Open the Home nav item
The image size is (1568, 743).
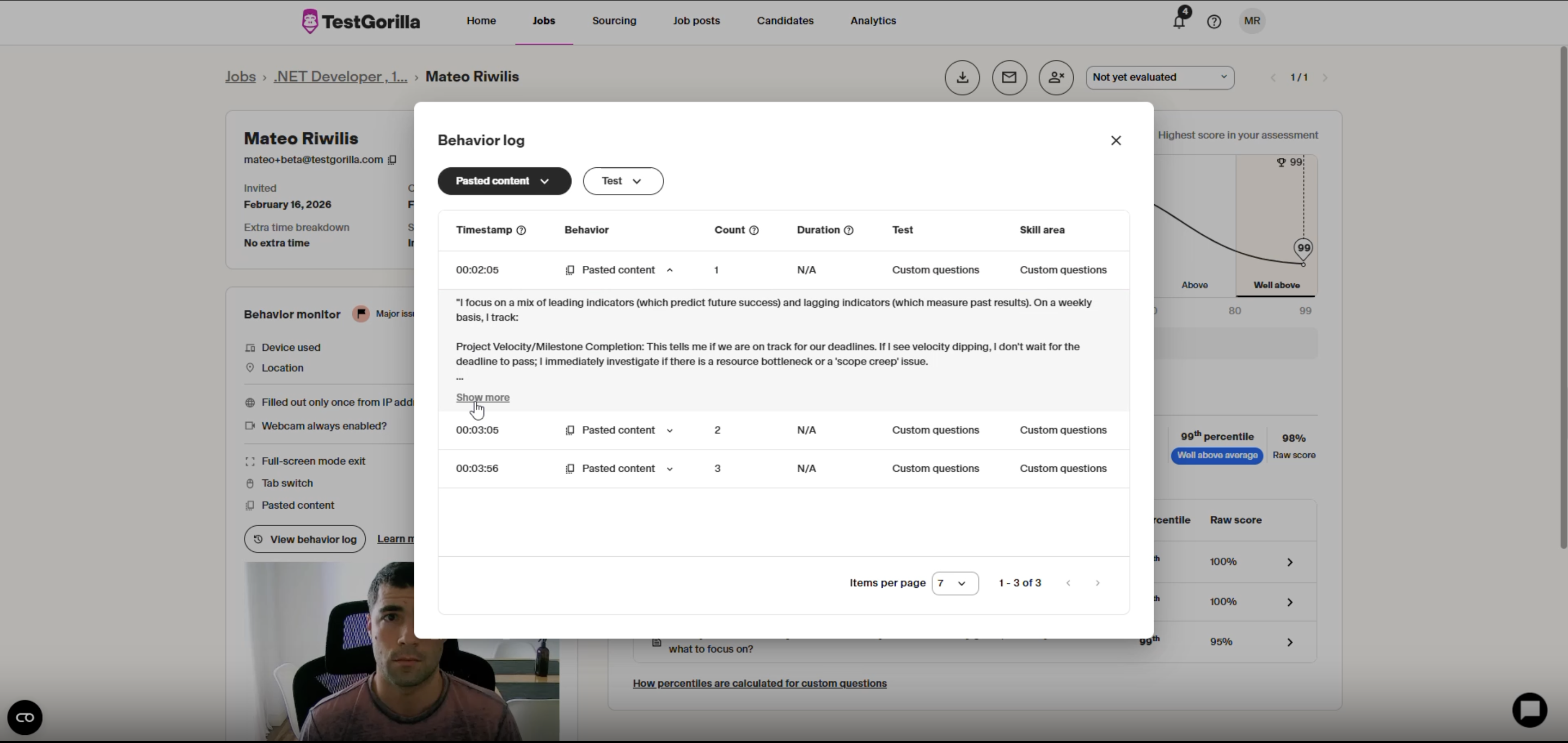pyautogui.click(x=481, y=21)
